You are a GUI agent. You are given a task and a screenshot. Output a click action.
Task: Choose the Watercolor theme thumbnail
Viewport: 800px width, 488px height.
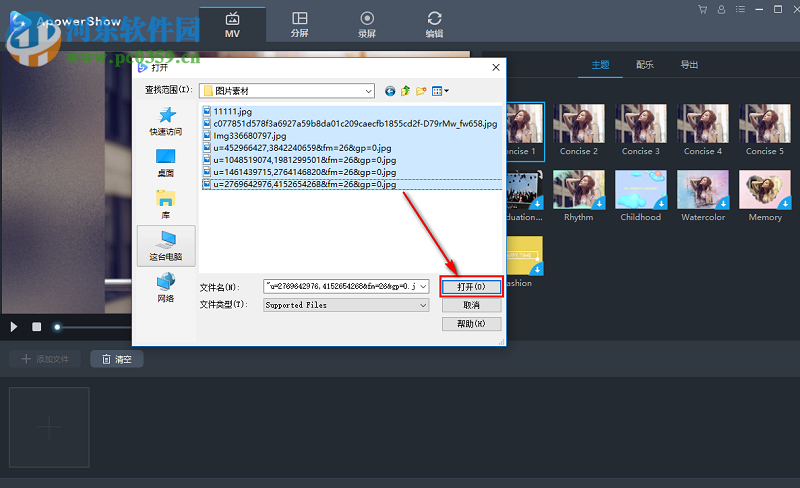[x=703, y=189]
